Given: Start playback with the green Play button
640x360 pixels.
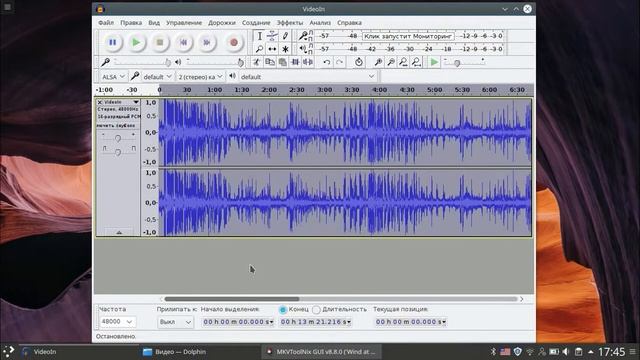Looking at the screenshot, I should pos(136,42).
